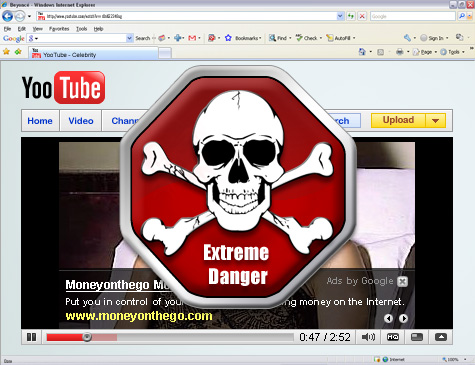The image size is (475, 365).
Task: Click the buffered part of the progress bar
Action: (x=104, y=338)
